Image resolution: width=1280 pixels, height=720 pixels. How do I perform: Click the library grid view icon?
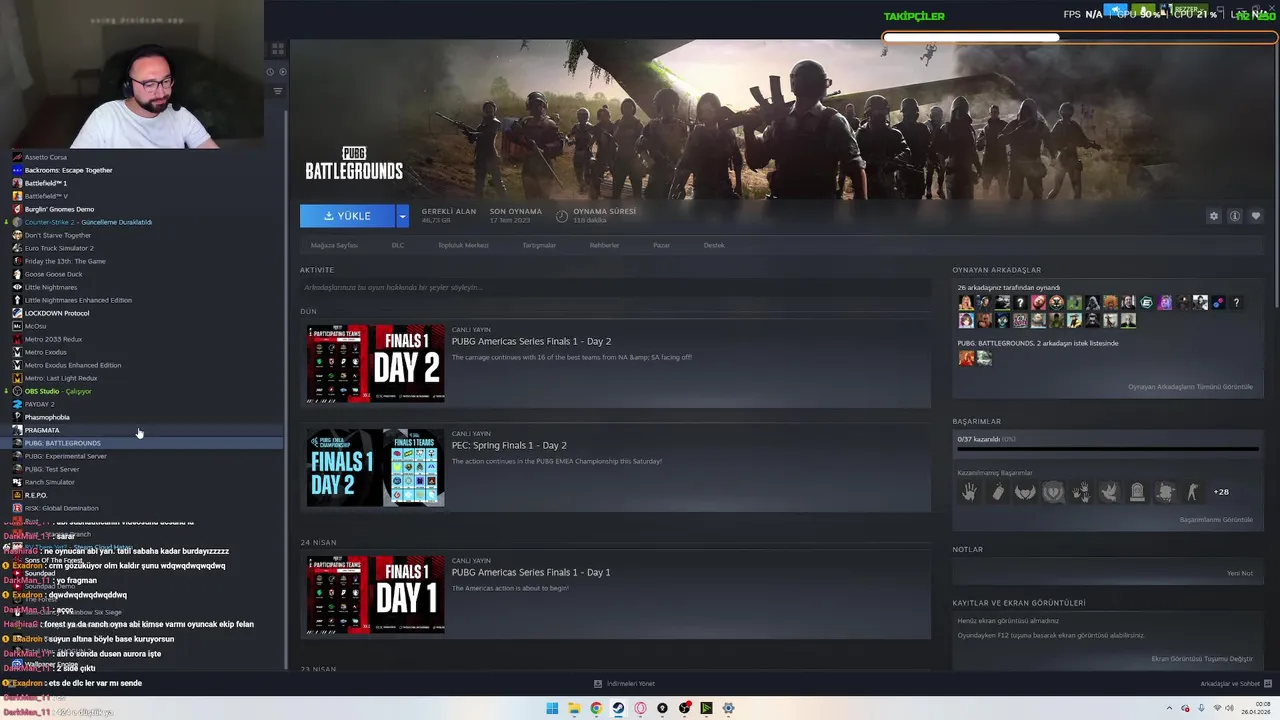click(x=278, y=48)
